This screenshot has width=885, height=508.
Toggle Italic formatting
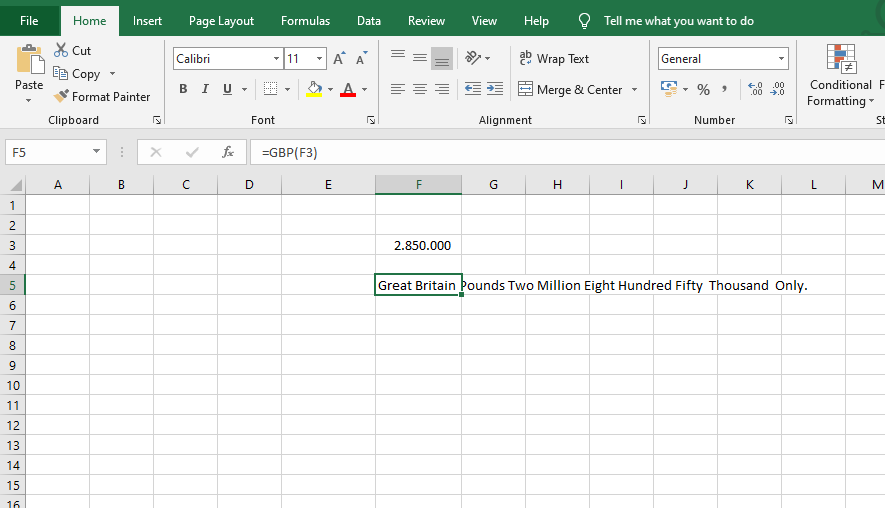205,89
